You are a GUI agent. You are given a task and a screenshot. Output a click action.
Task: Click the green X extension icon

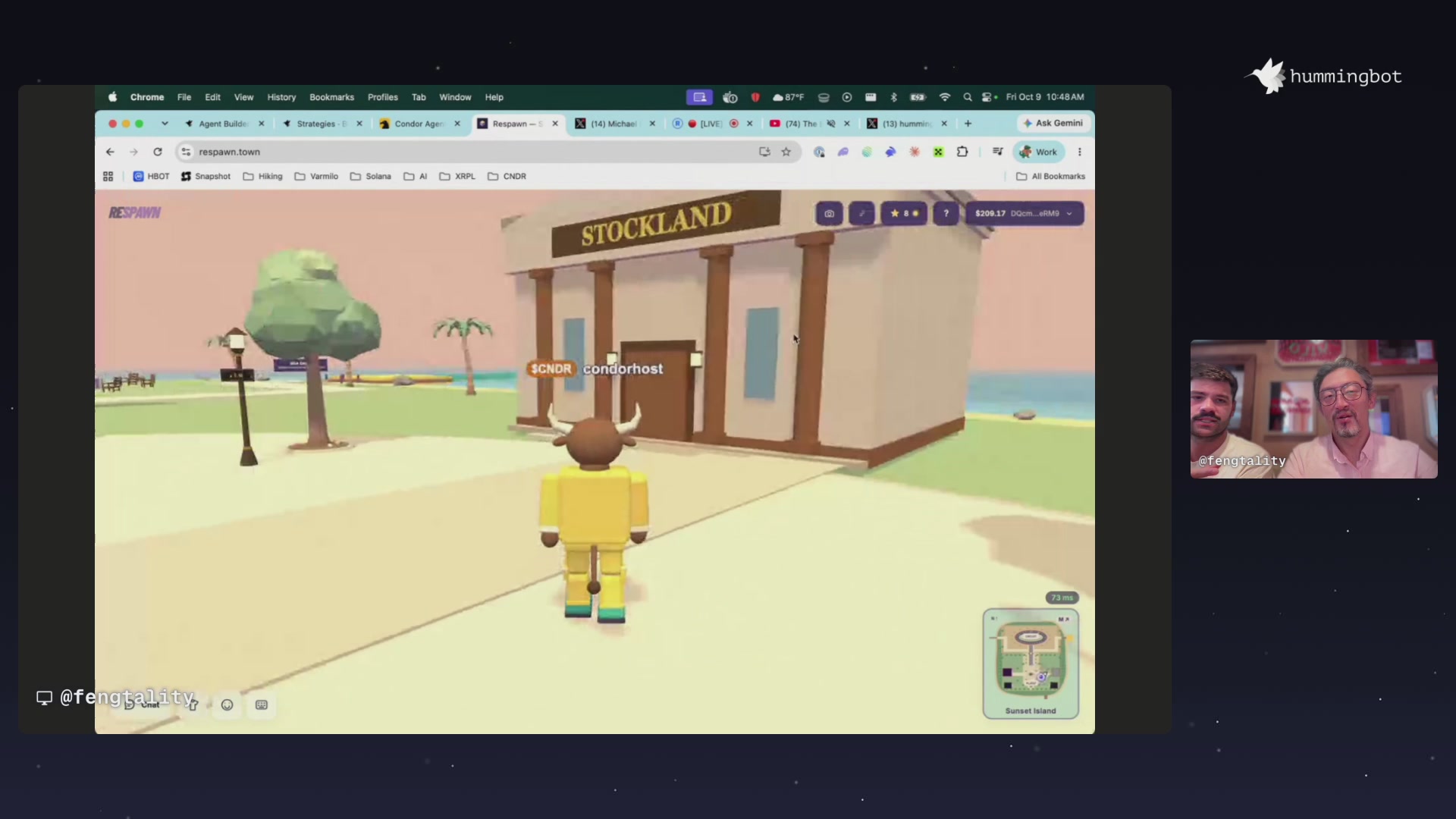(938, 152)
